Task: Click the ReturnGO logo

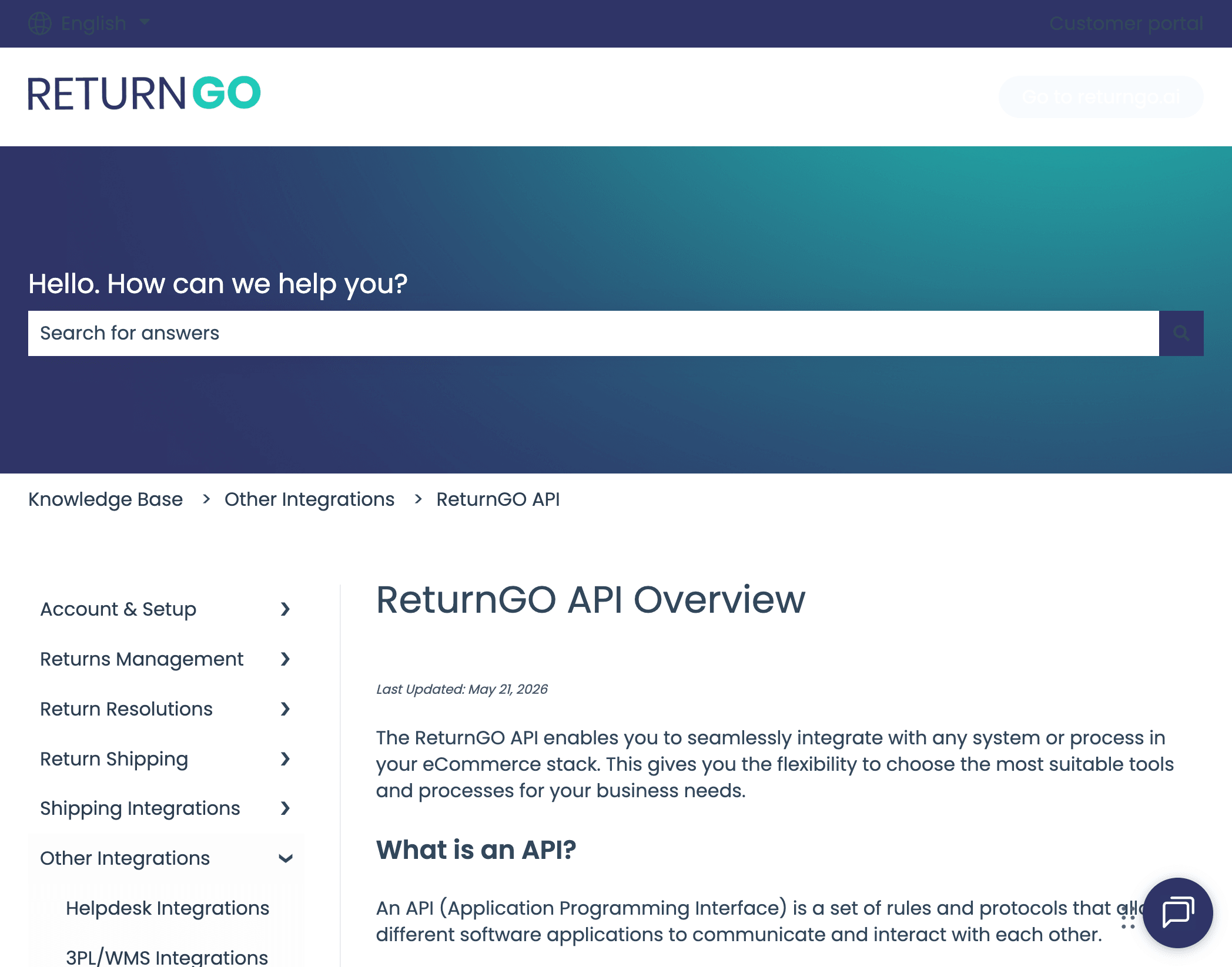Action: pos(144,93)
